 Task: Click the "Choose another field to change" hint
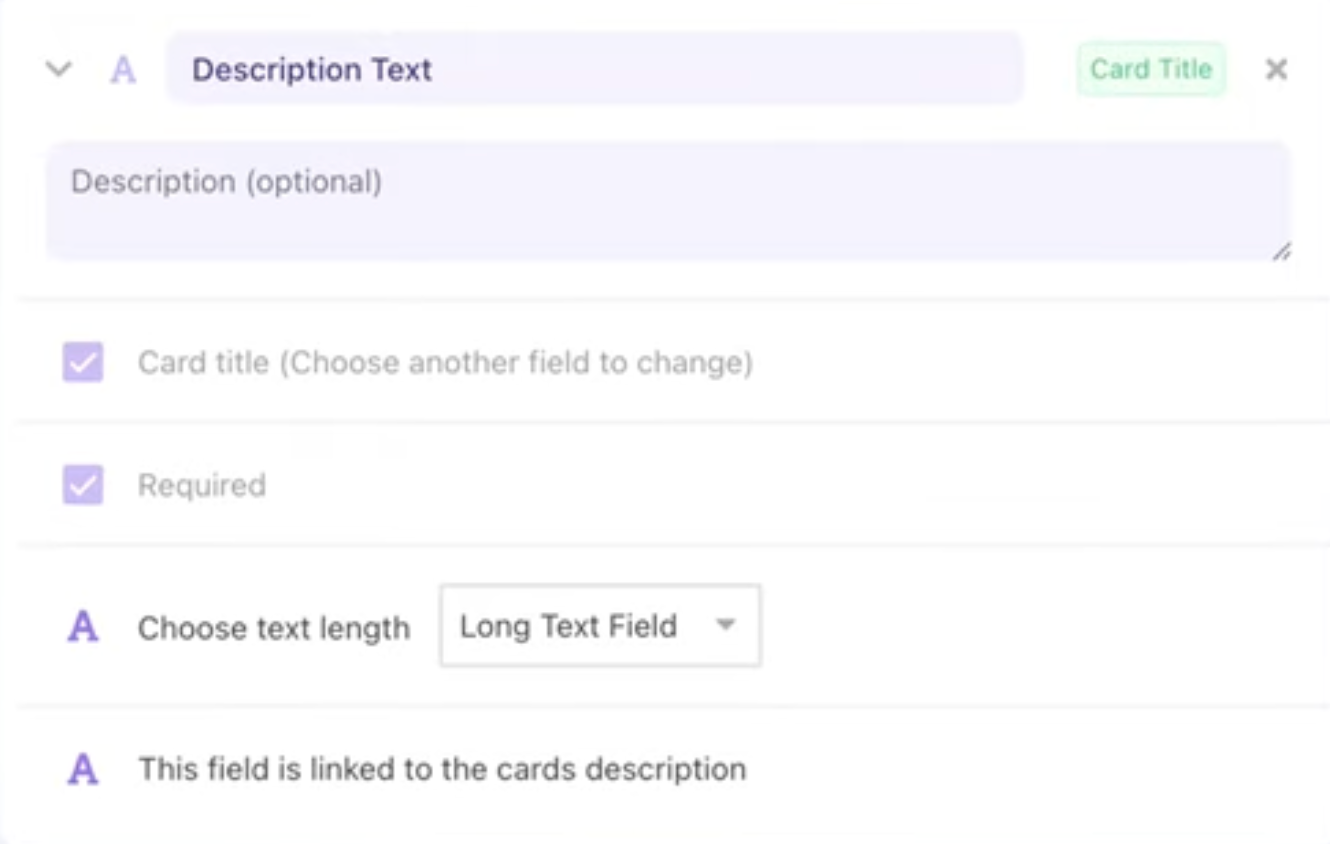[x=516, y=362]
